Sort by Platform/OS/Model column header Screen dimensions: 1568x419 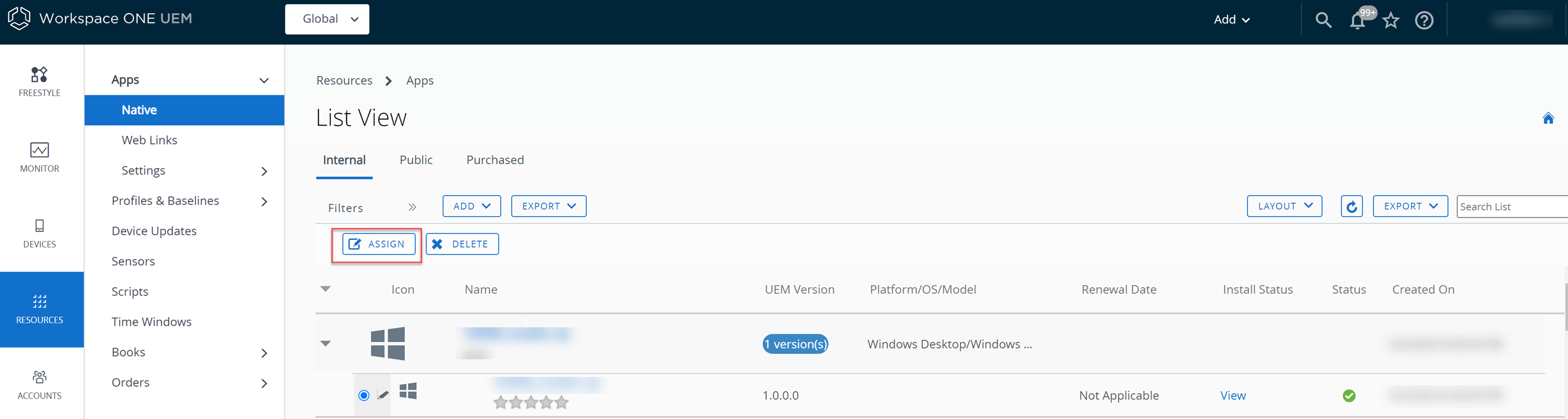coord(923,290)
